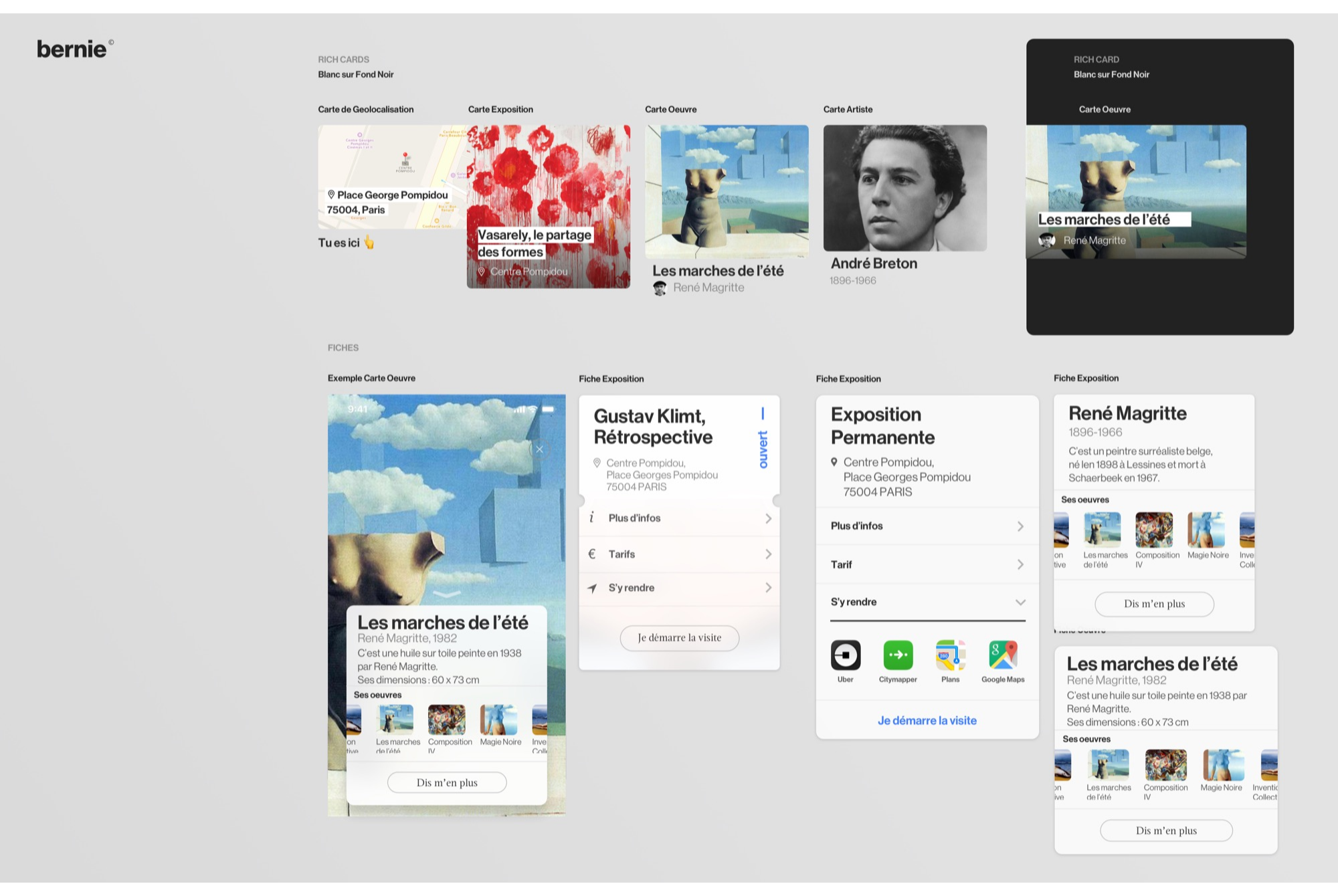
Task: Click S'y rendre row label in Exposition Permanente
Action: click(x=854, y=602)
